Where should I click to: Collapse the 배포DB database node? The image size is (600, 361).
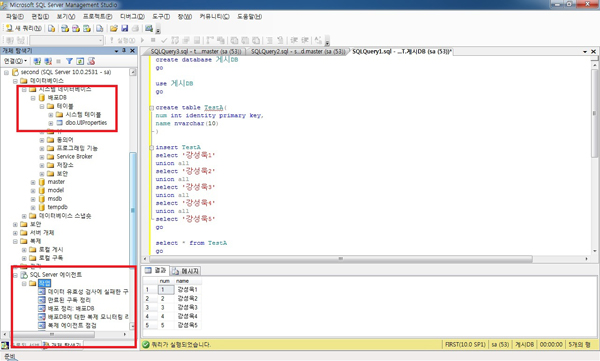(33, 98)
